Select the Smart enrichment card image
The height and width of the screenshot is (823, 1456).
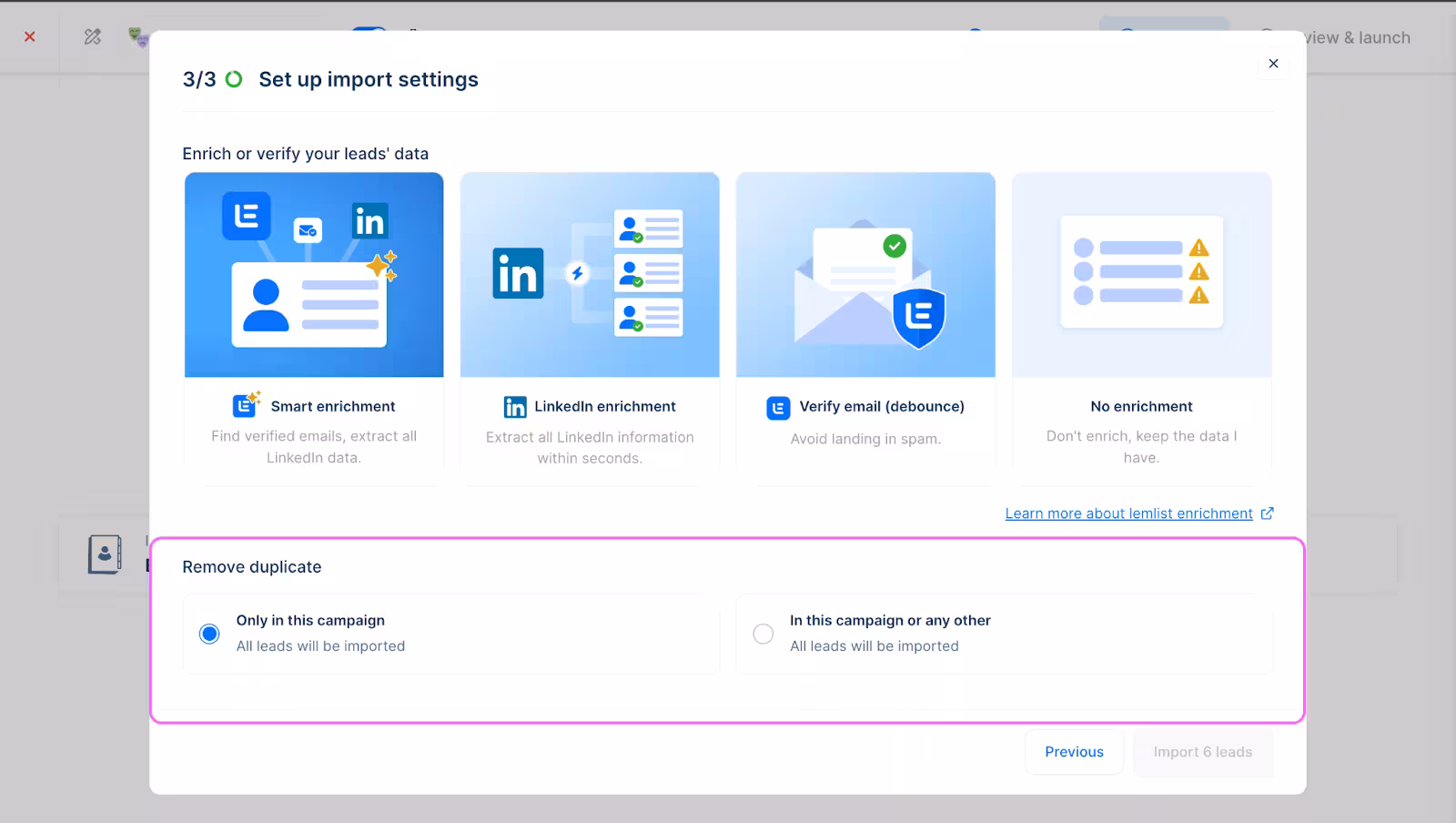[x=314, y=275]
